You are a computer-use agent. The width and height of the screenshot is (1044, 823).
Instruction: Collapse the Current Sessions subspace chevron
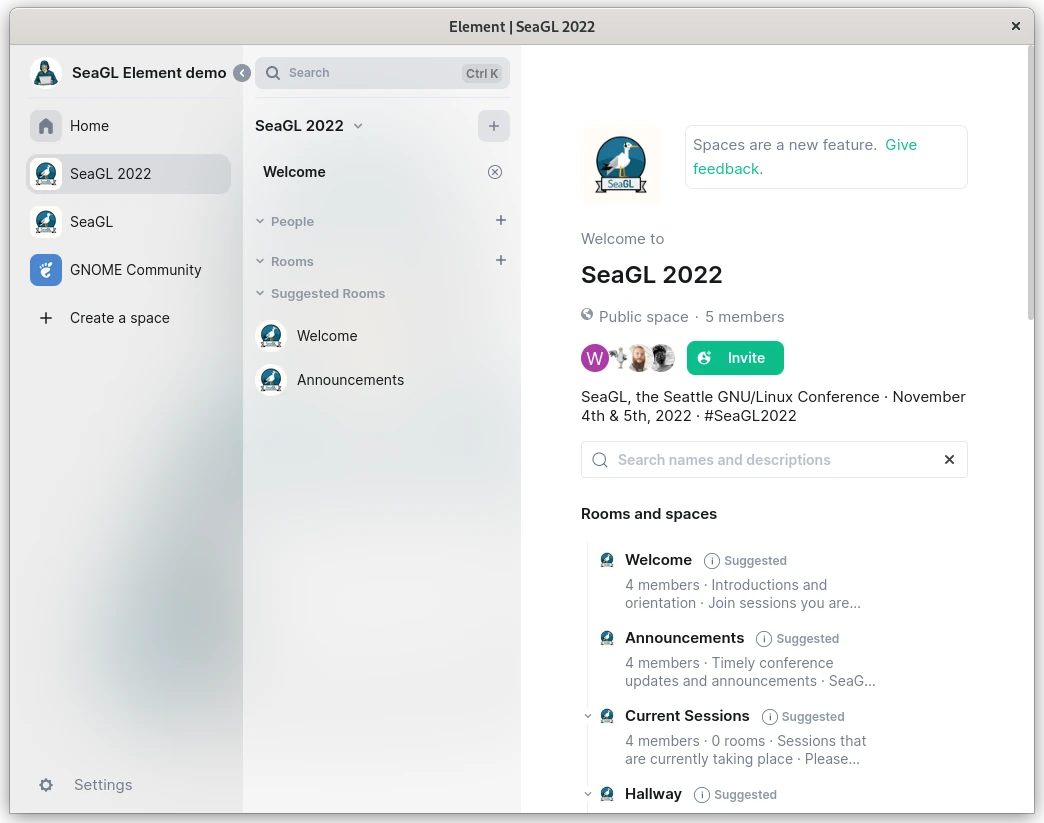click(588, 716)
